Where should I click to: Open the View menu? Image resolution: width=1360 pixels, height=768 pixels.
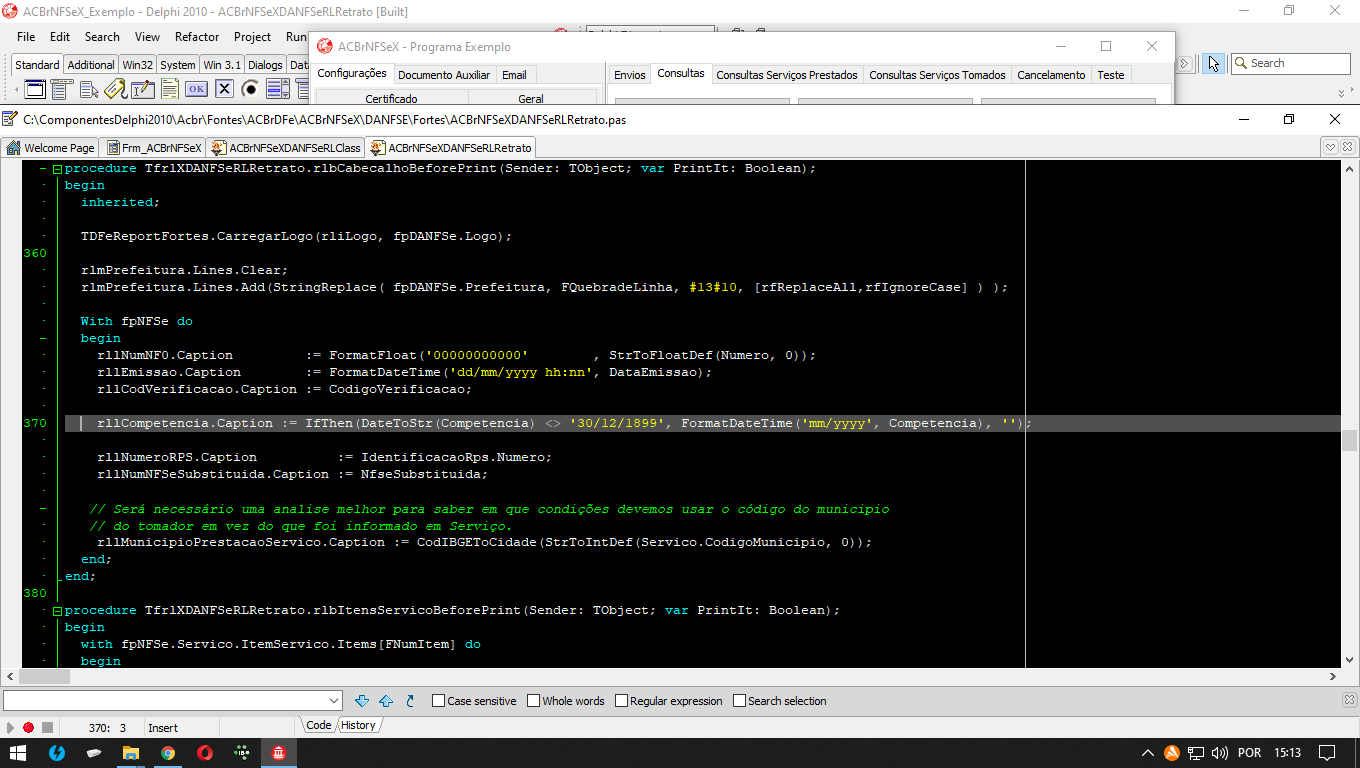click(147, 37)
